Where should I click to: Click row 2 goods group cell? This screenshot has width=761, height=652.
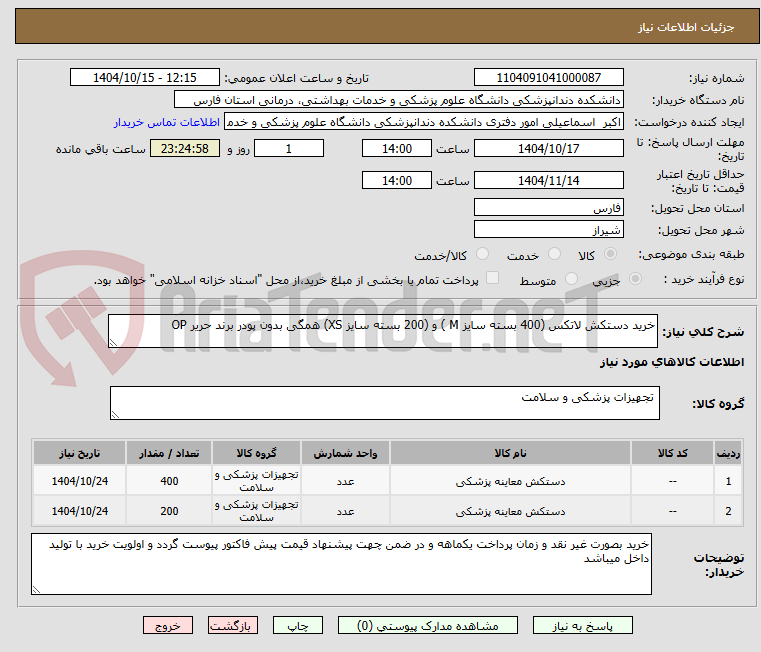[256, 511]
